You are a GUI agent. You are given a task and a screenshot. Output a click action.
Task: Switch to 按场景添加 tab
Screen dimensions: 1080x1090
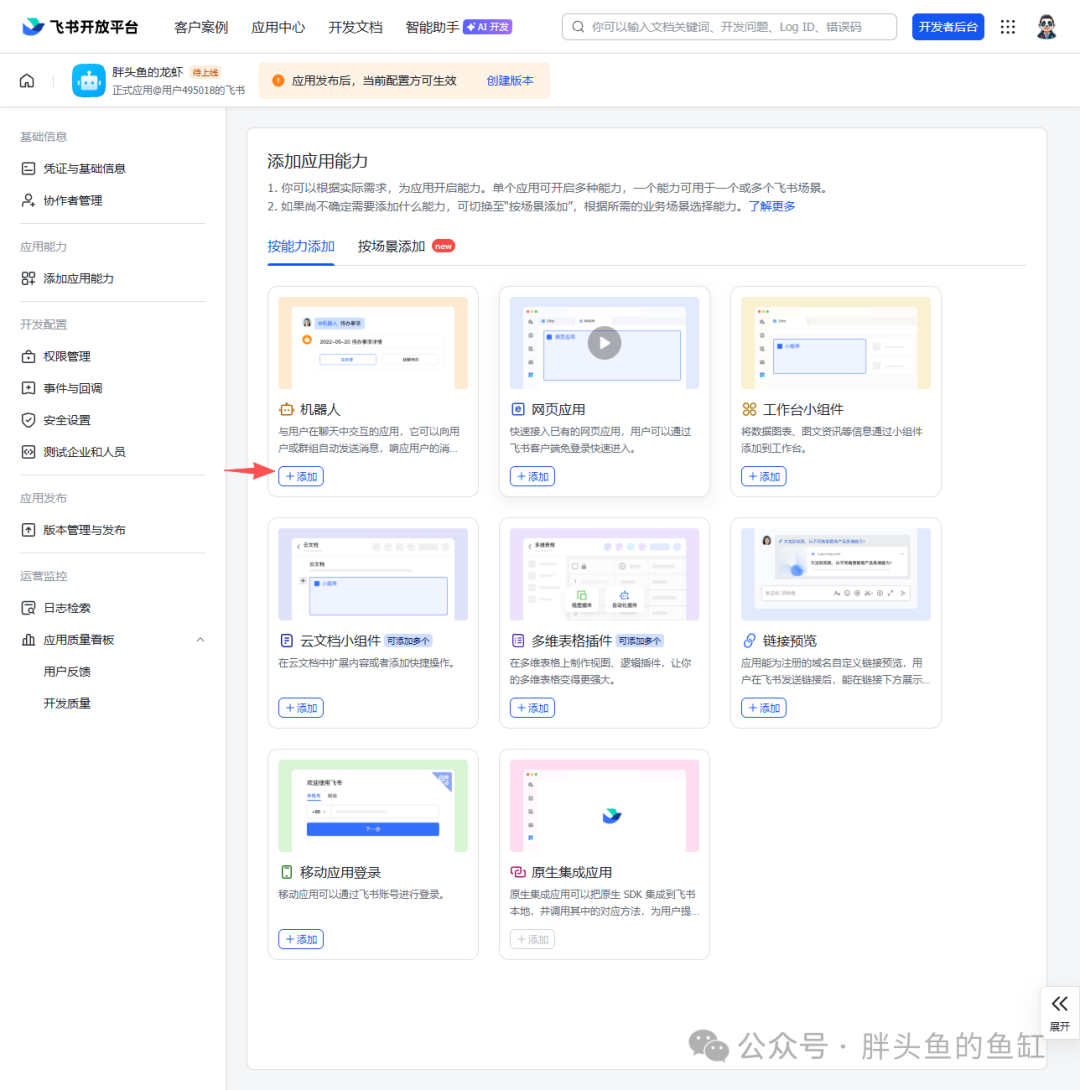click(x=391, y=246)
